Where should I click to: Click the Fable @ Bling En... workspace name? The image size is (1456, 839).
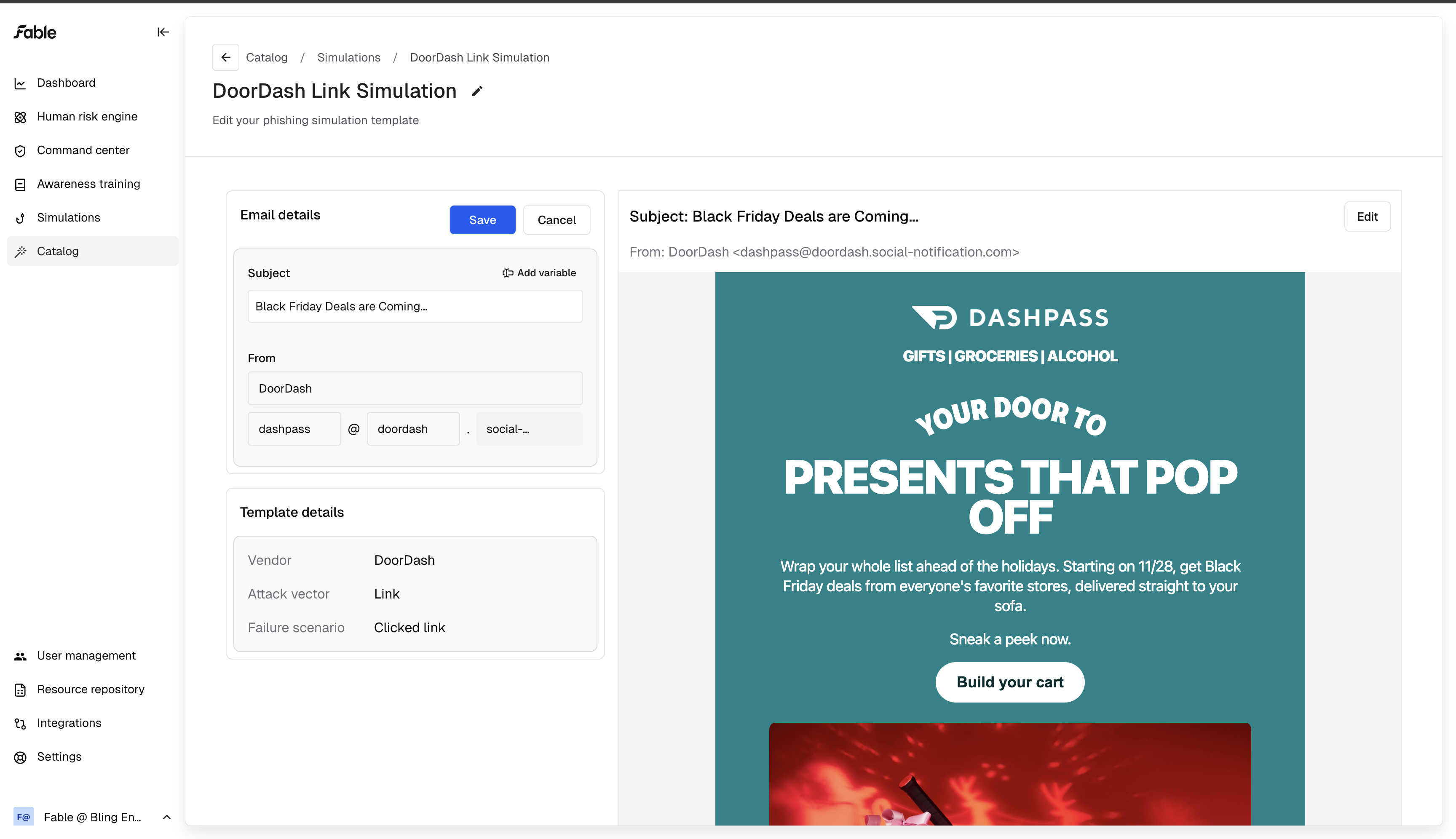[x=92, y=817]
